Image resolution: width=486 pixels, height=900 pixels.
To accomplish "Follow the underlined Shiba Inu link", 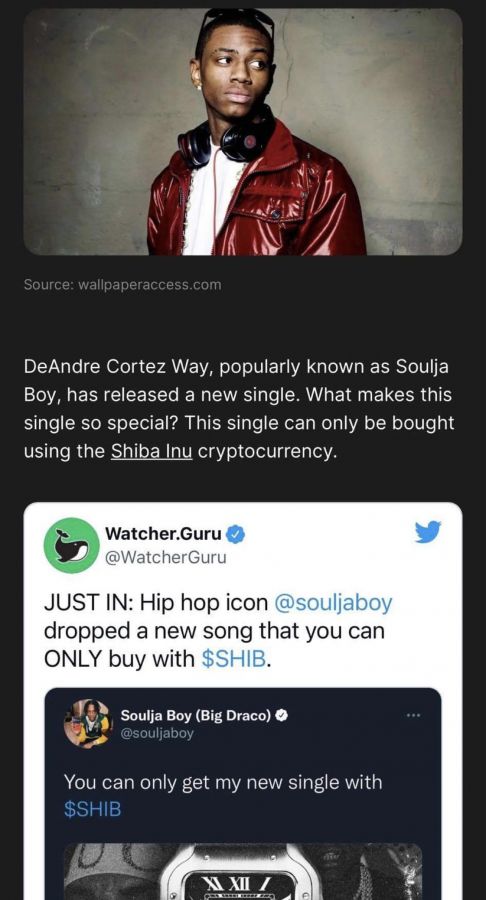I will pyautogui.click(x=151, y=451).
